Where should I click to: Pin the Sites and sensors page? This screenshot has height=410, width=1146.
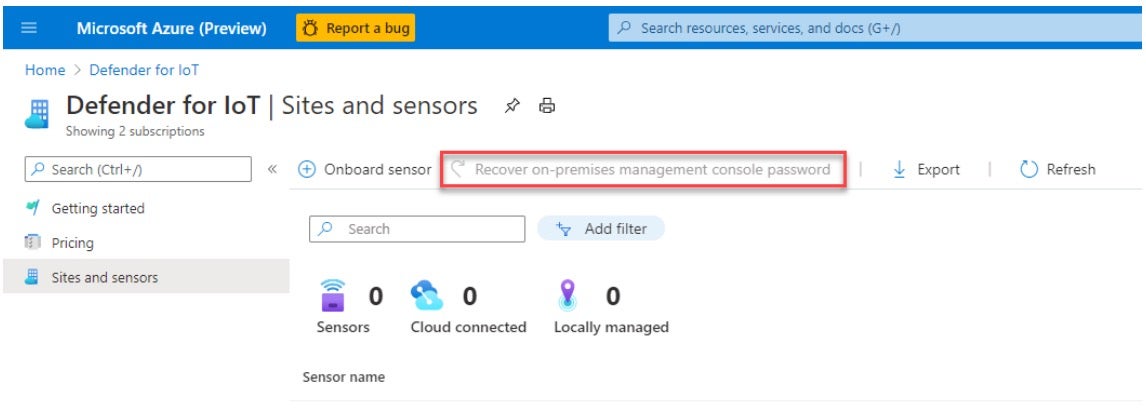513,106
